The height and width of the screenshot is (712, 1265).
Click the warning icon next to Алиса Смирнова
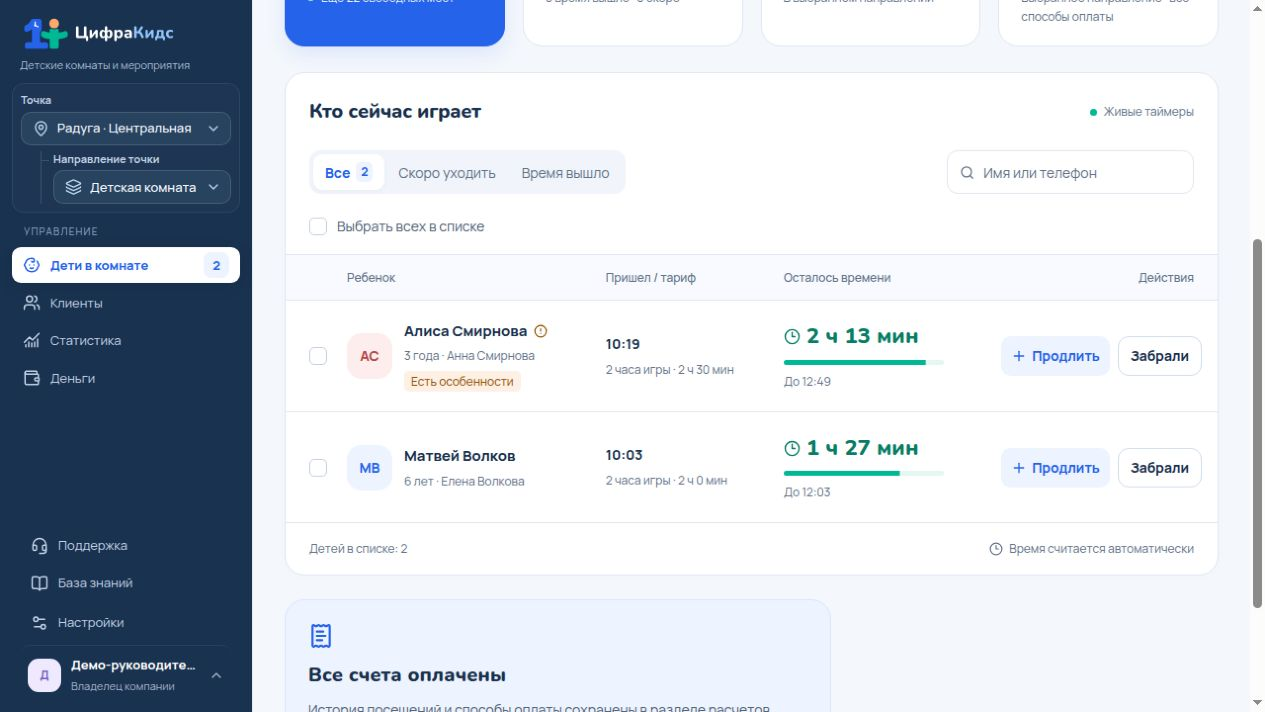(x=541, y=331)
